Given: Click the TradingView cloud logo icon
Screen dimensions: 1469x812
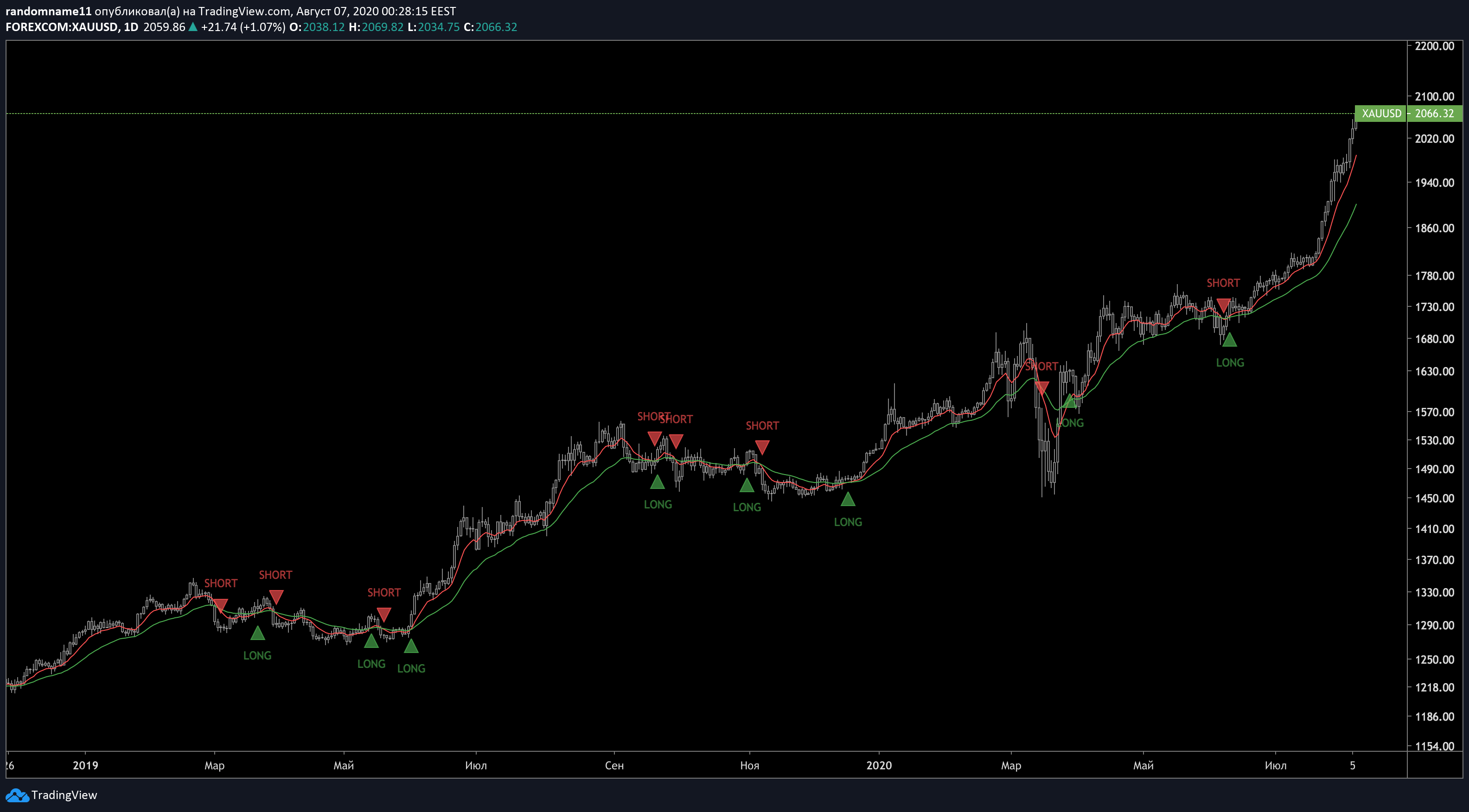Looking at the screenshot, I should click(17, 795).
